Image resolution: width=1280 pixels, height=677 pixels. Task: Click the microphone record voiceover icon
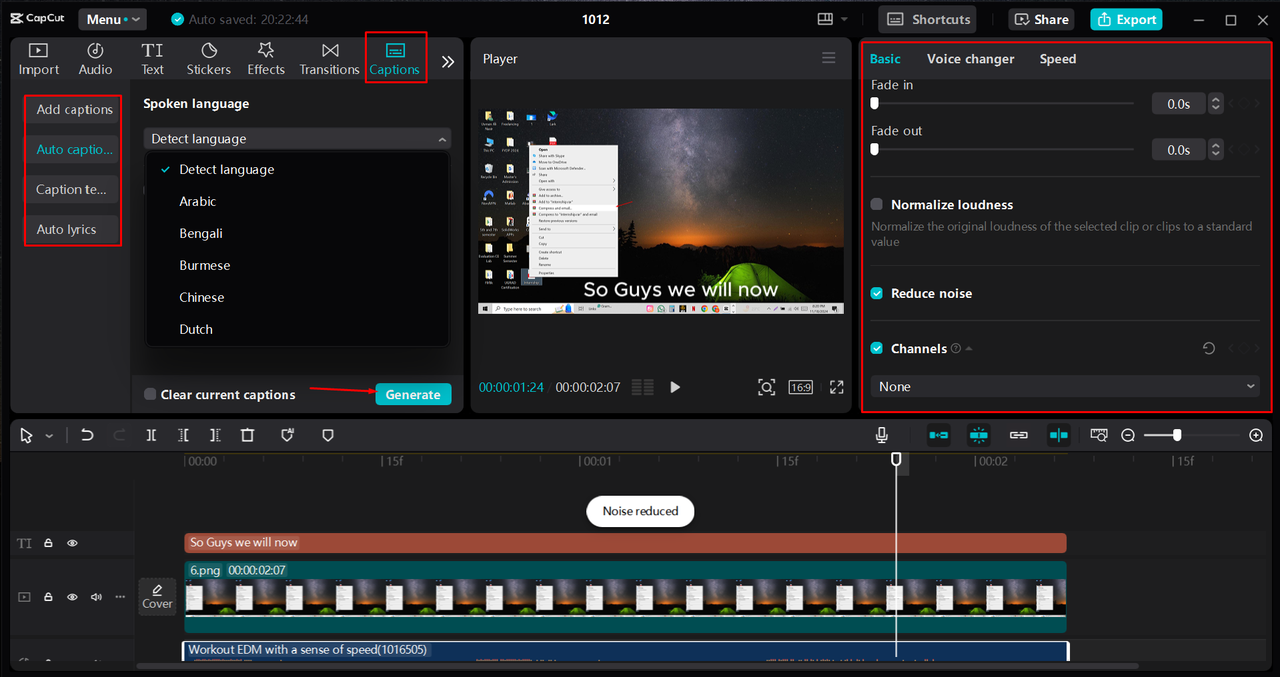pyautogui.click(x=881, y=435)
